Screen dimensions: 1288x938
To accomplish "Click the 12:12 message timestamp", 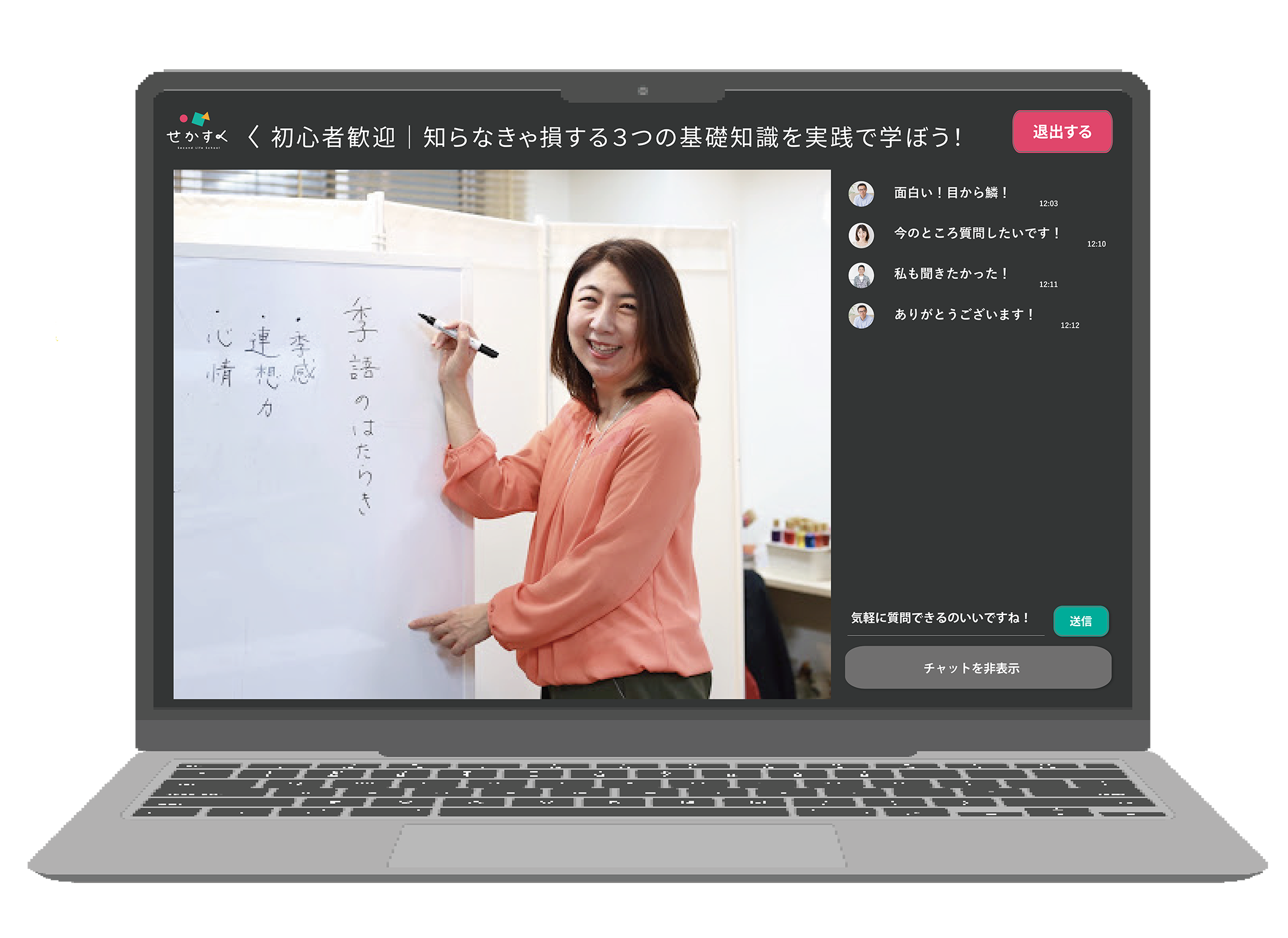I will click(1070, 325).
